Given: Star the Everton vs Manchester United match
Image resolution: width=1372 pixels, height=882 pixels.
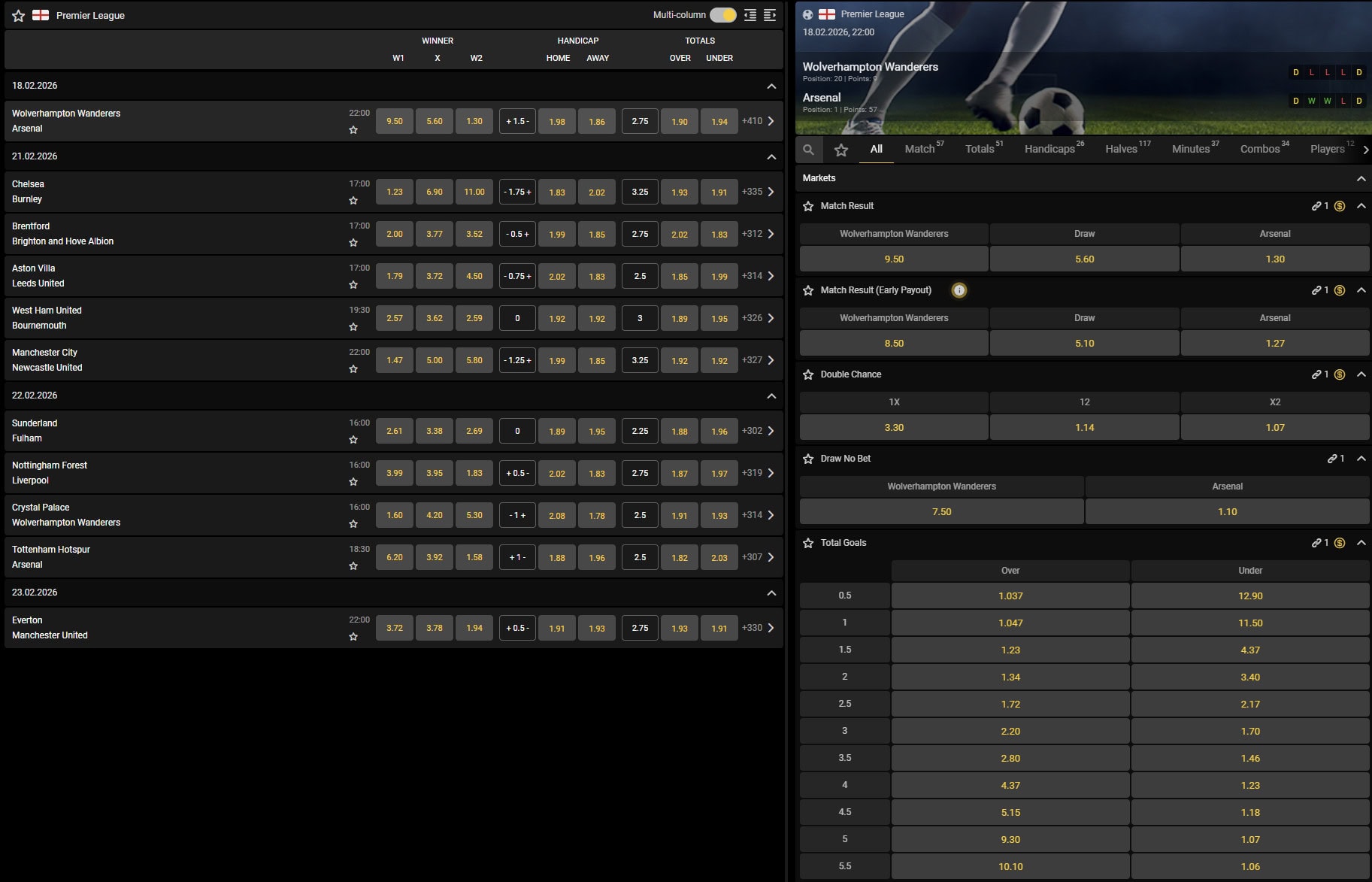Looking at the screenshot, I should pos(353,637).
